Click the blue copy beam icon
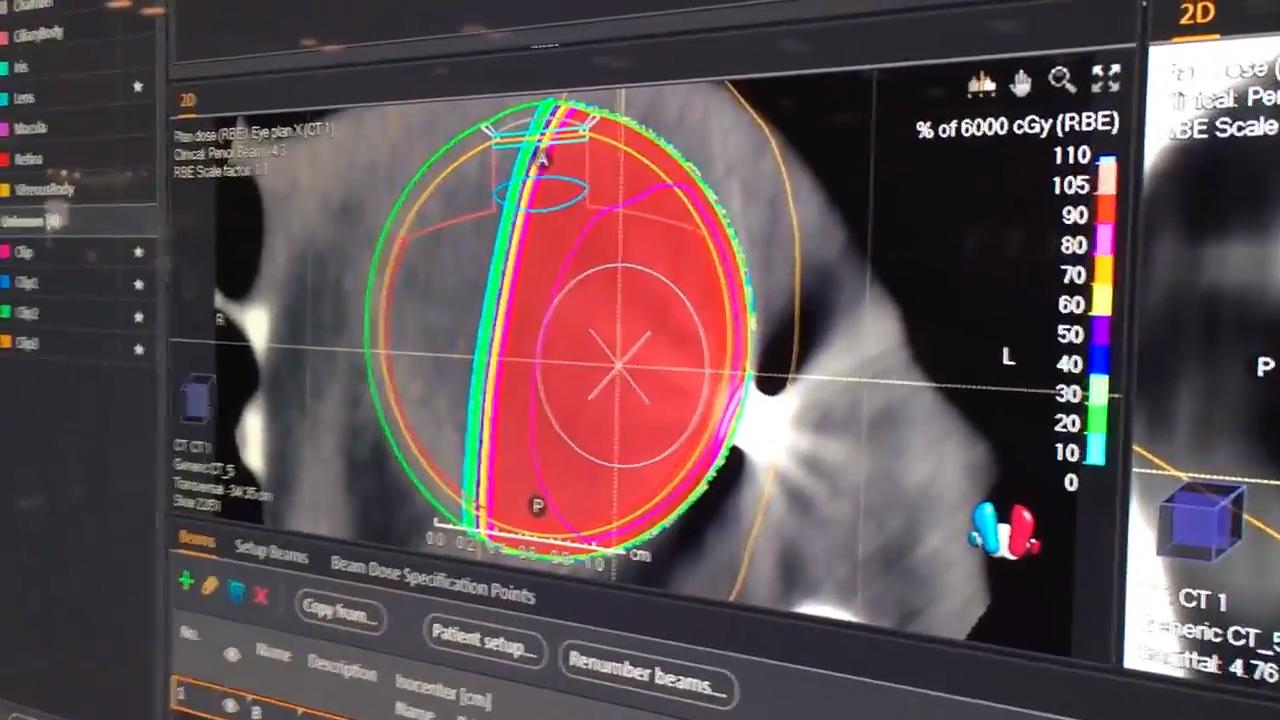This screenshot has width=1280, height=720. [236, 591]
